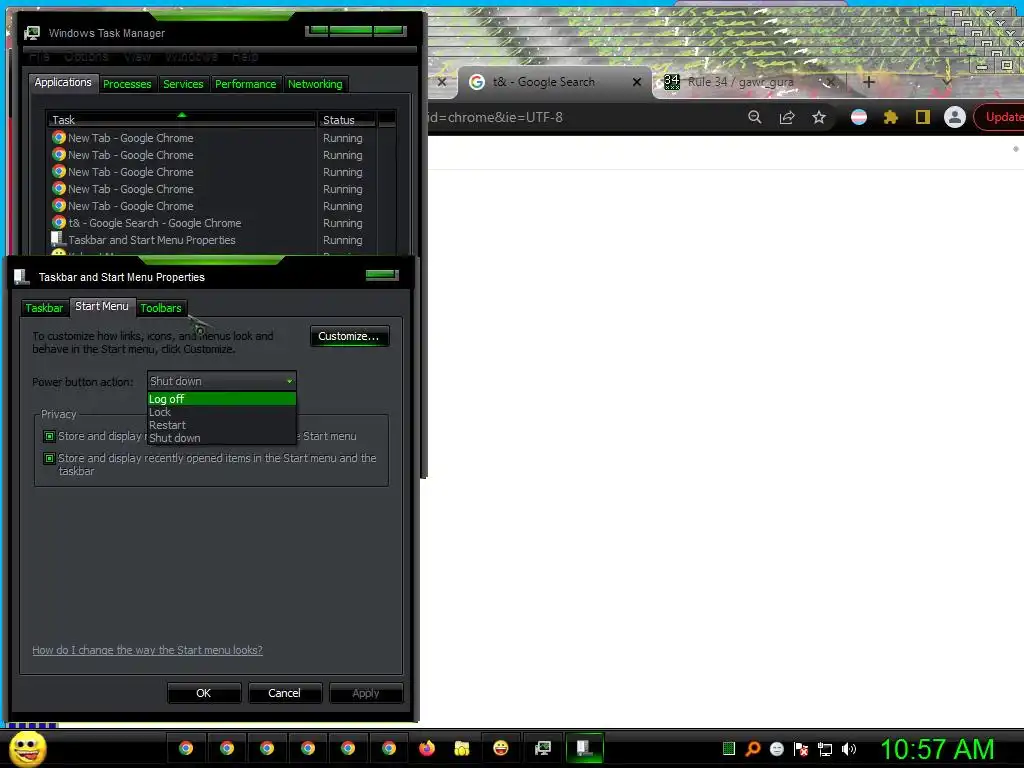Open Chrome Extensions puzzle icon
Viewport: 1024px width, 768px height.
click(x=891, y=118)
